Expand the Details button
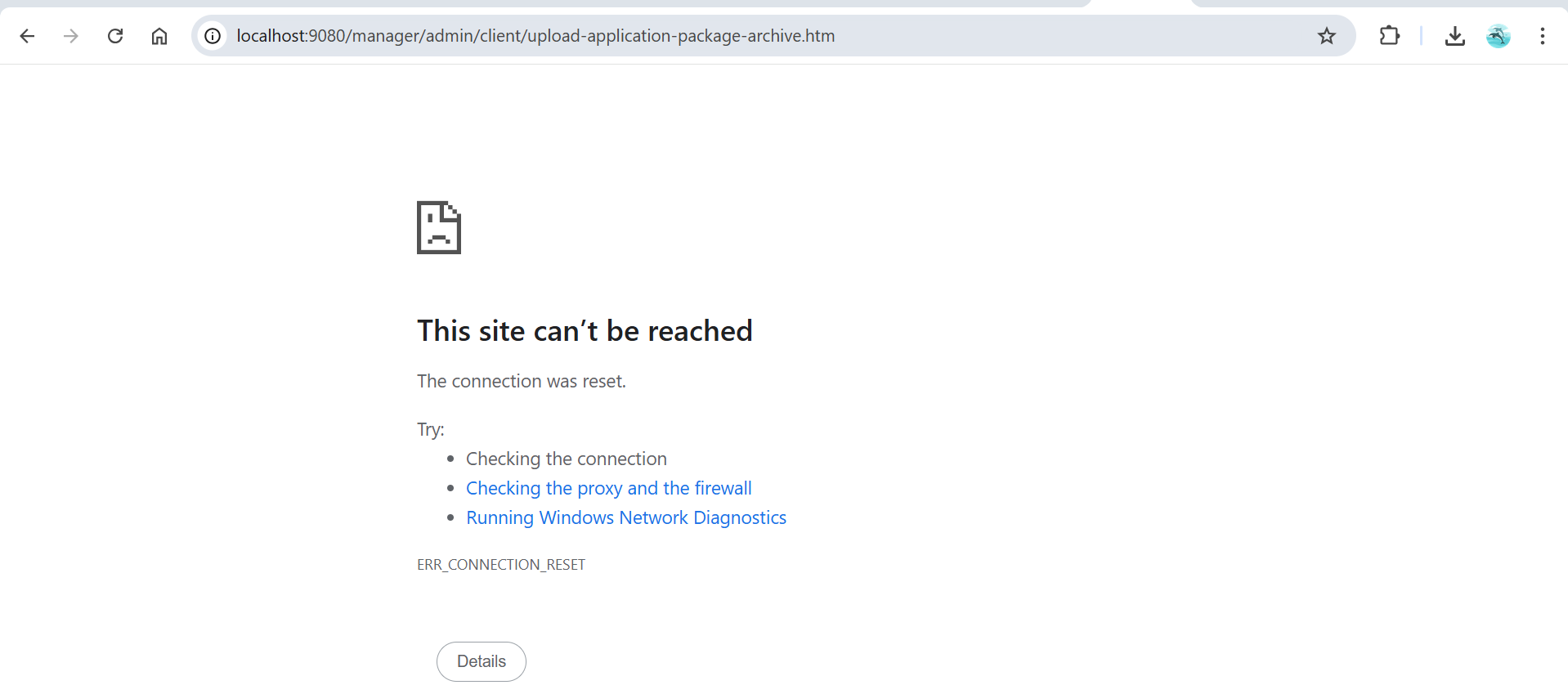The height and width of the screenshot is (694, 1568). 481,661
